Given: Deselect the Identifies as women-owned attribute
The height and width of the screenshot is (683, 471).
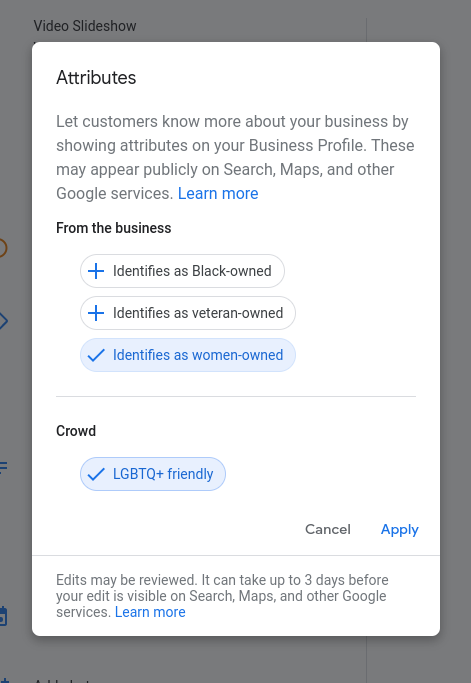Looking at the screenshot, I should (x=188, y=355).
